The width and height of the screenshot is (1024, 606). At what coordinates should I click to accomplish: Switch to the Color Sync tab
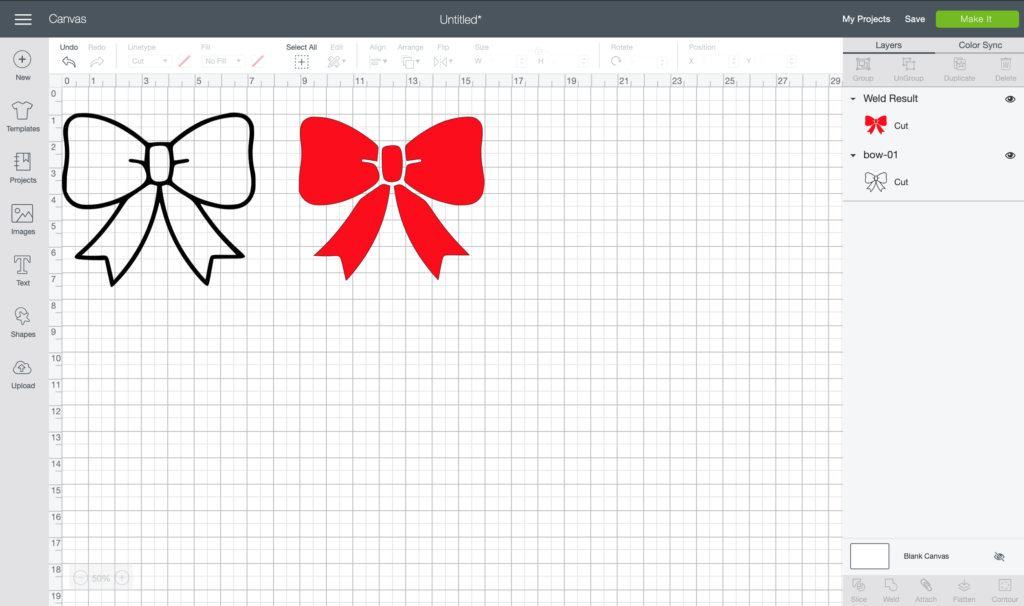click(980, 45)
